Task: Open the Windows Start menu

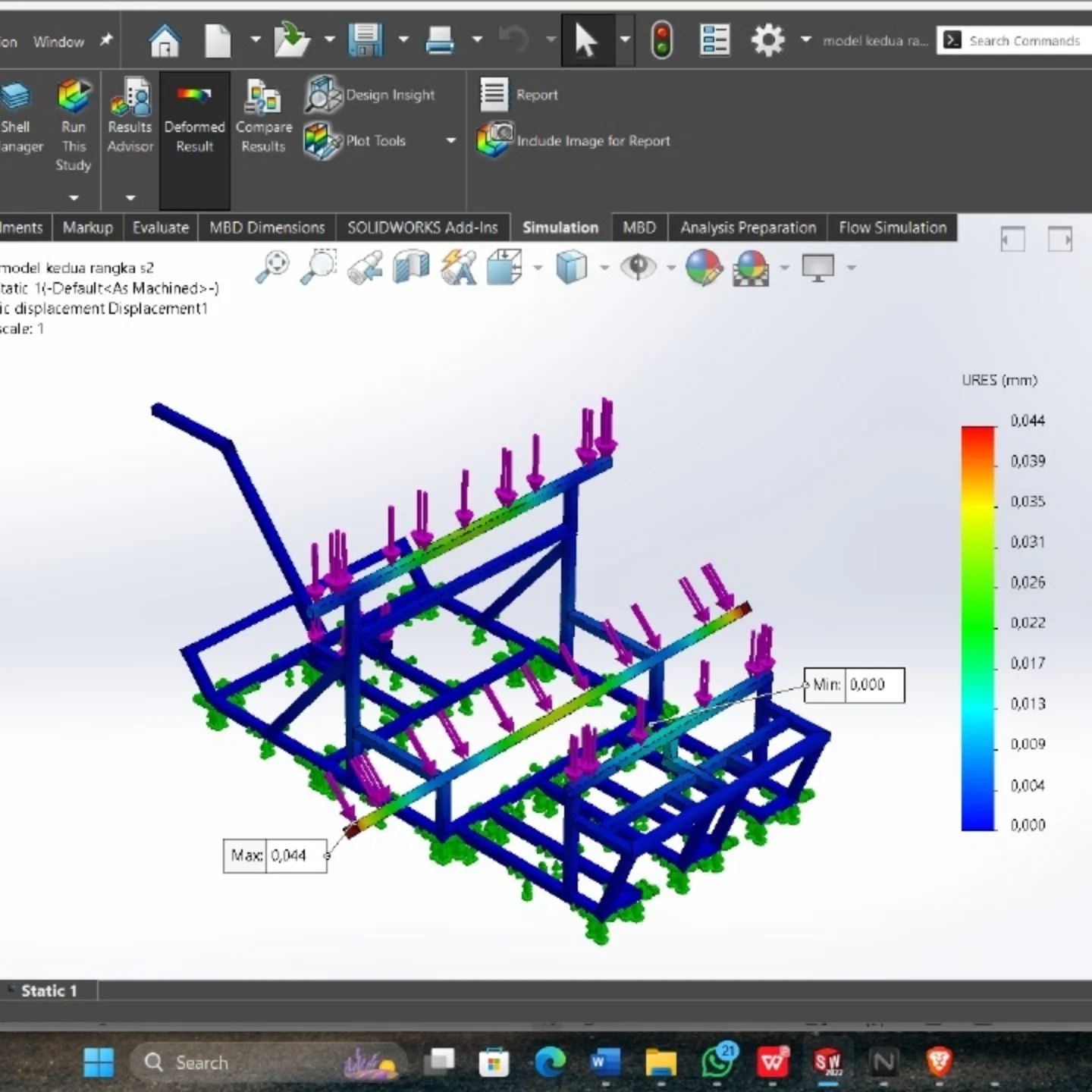Action: (99, 1062)
